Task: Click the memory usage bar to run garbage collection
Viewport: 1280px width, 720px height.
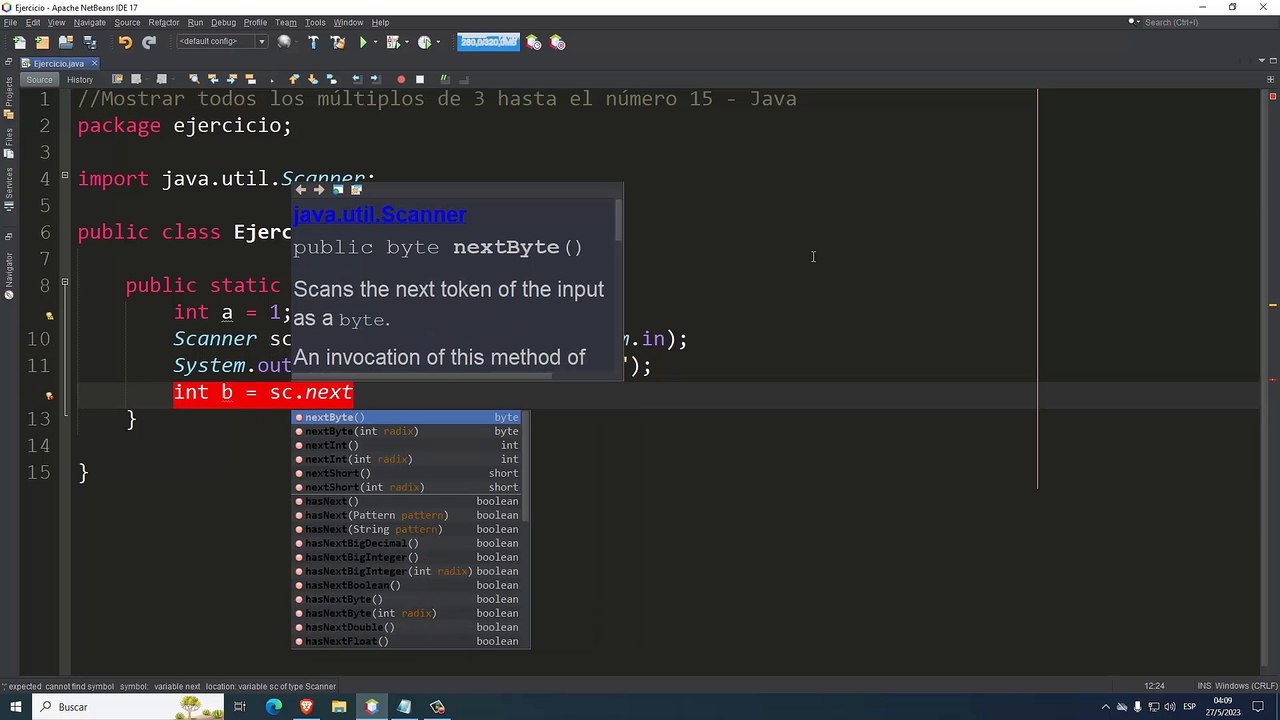Action: pos(488,42)
